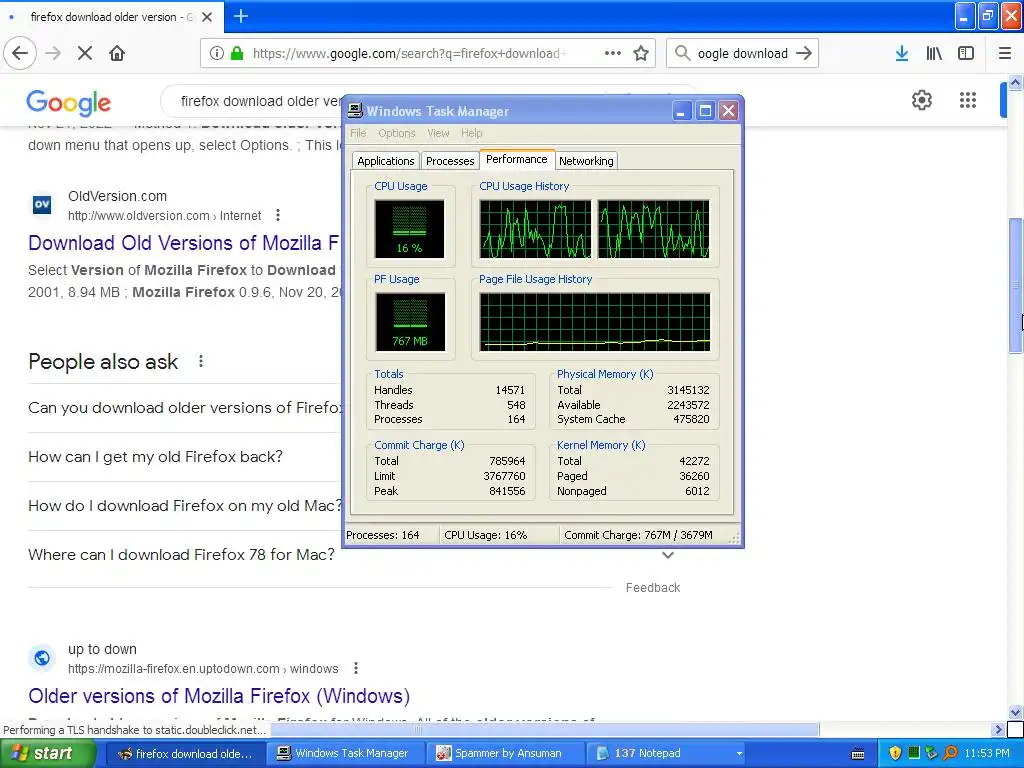Click the Firefox search box text 'oogle download'
This screenshot has height=768, width=1024.
[x=743, y=54]
